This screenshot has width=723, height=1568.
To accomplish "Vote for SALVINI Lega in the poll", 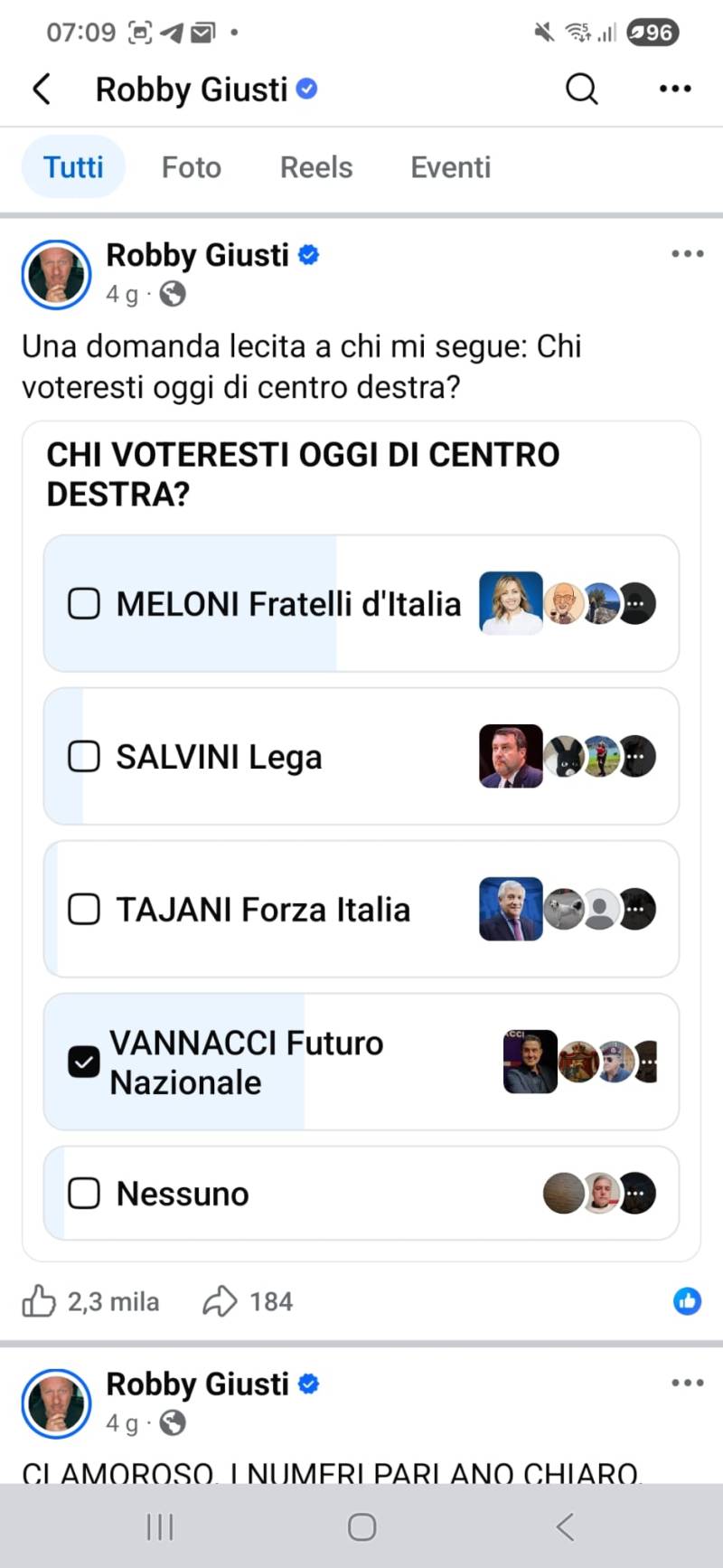I will click(x=83, y=756).
